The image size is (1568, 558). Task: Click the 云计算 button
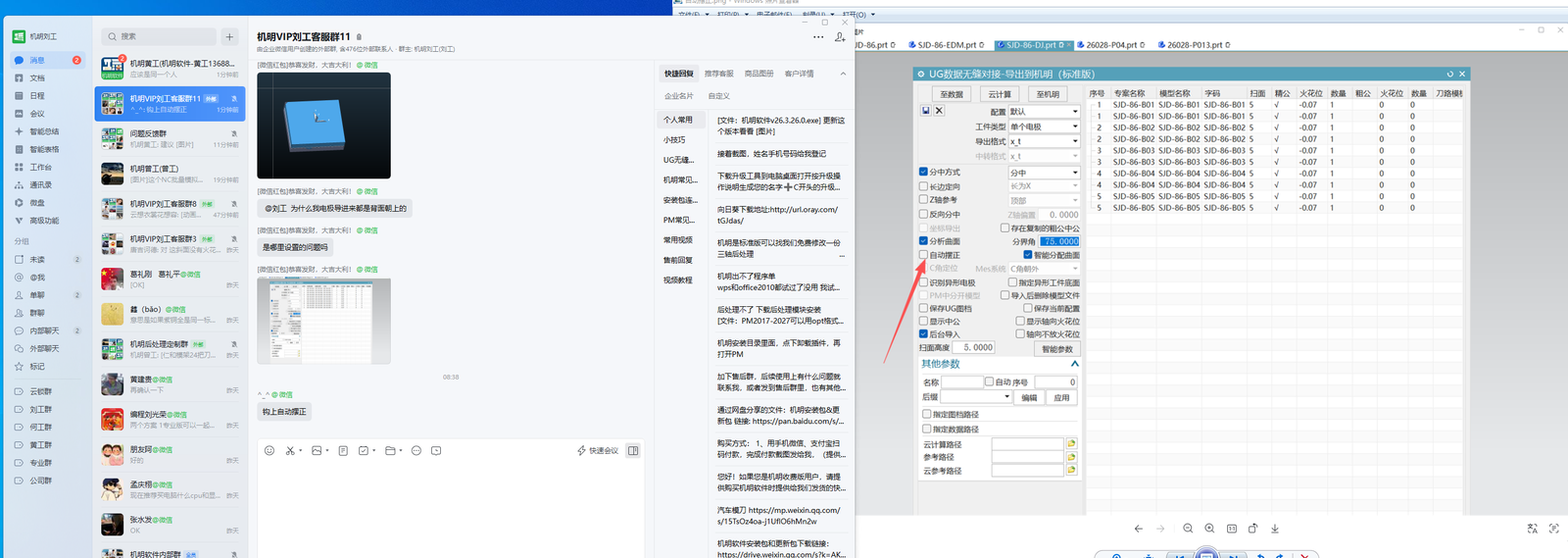click(1000, 94)
